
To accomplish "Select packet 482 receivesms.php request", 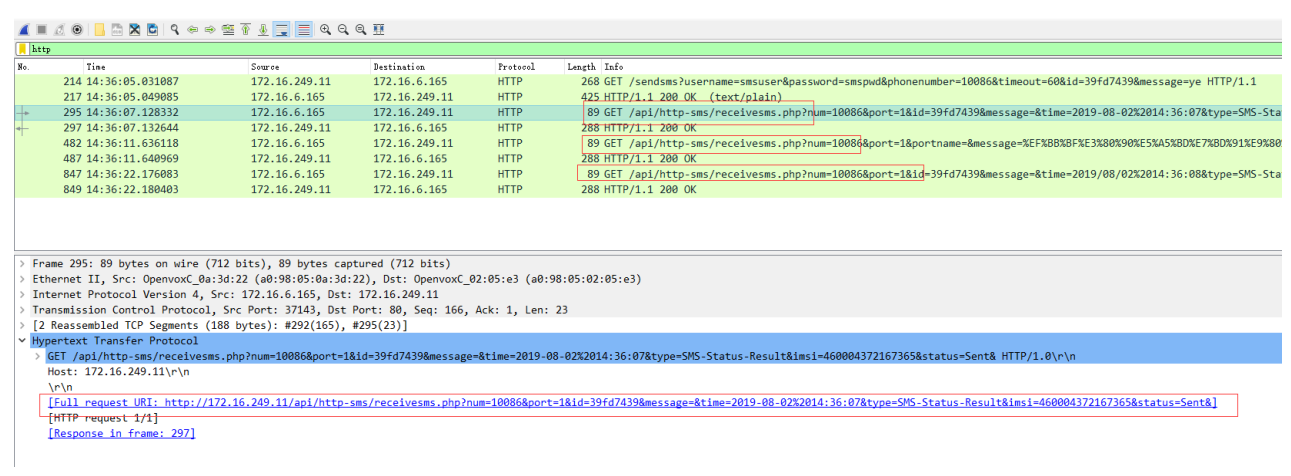I will (648, 143).
